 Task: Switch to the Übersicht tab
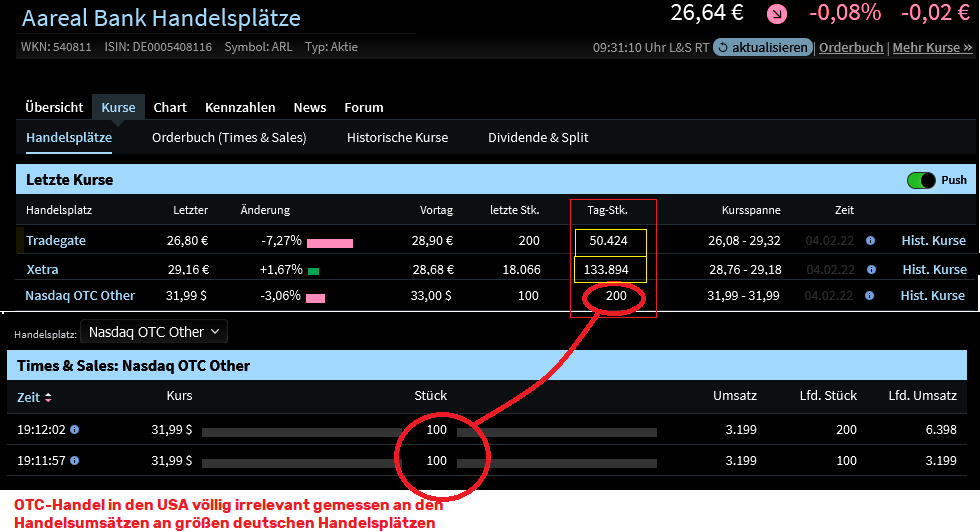click(54, 108)
